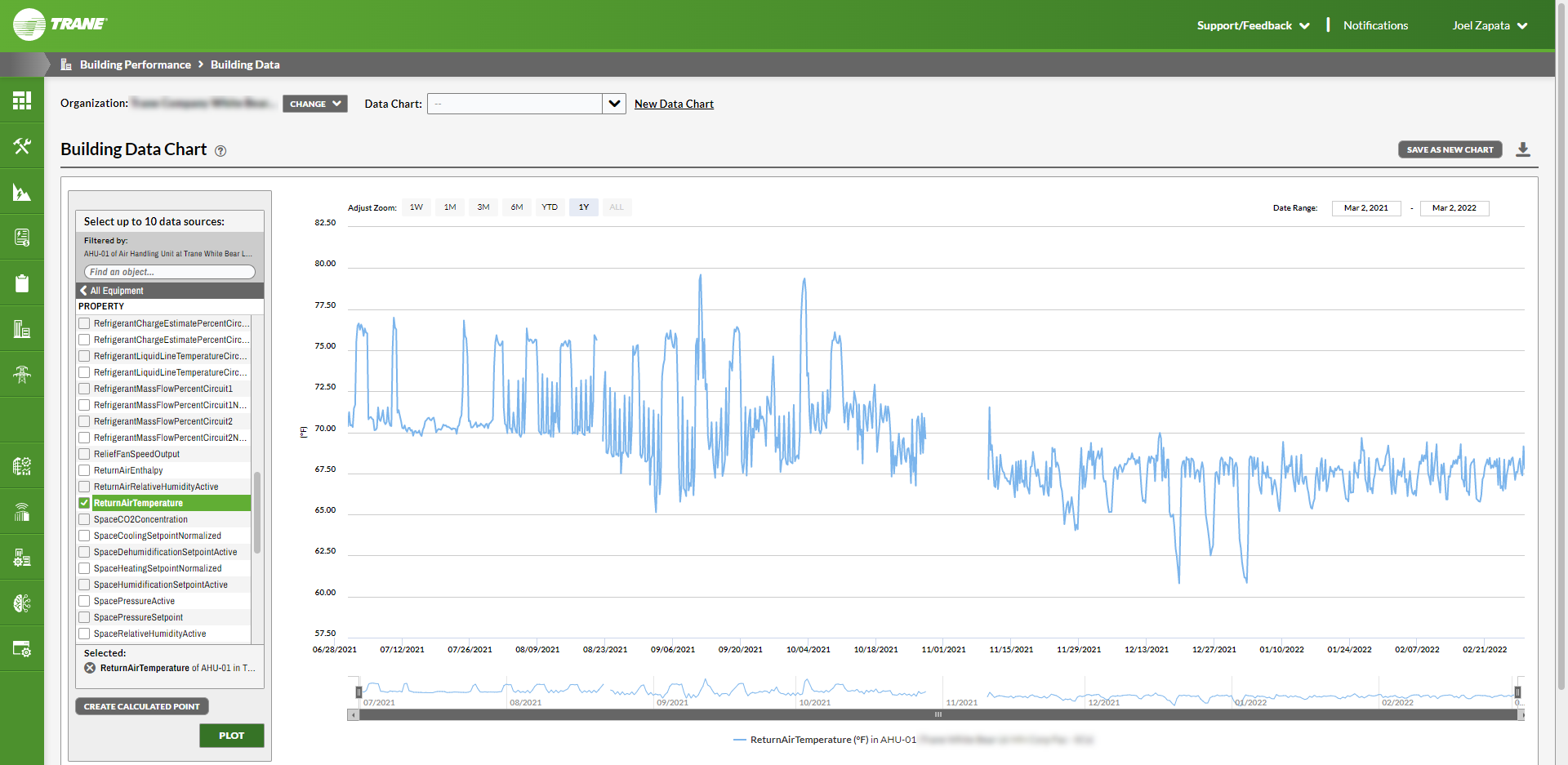Open the Data Chart dropdown arrow
1568x765 pixels.
(614, 104)
